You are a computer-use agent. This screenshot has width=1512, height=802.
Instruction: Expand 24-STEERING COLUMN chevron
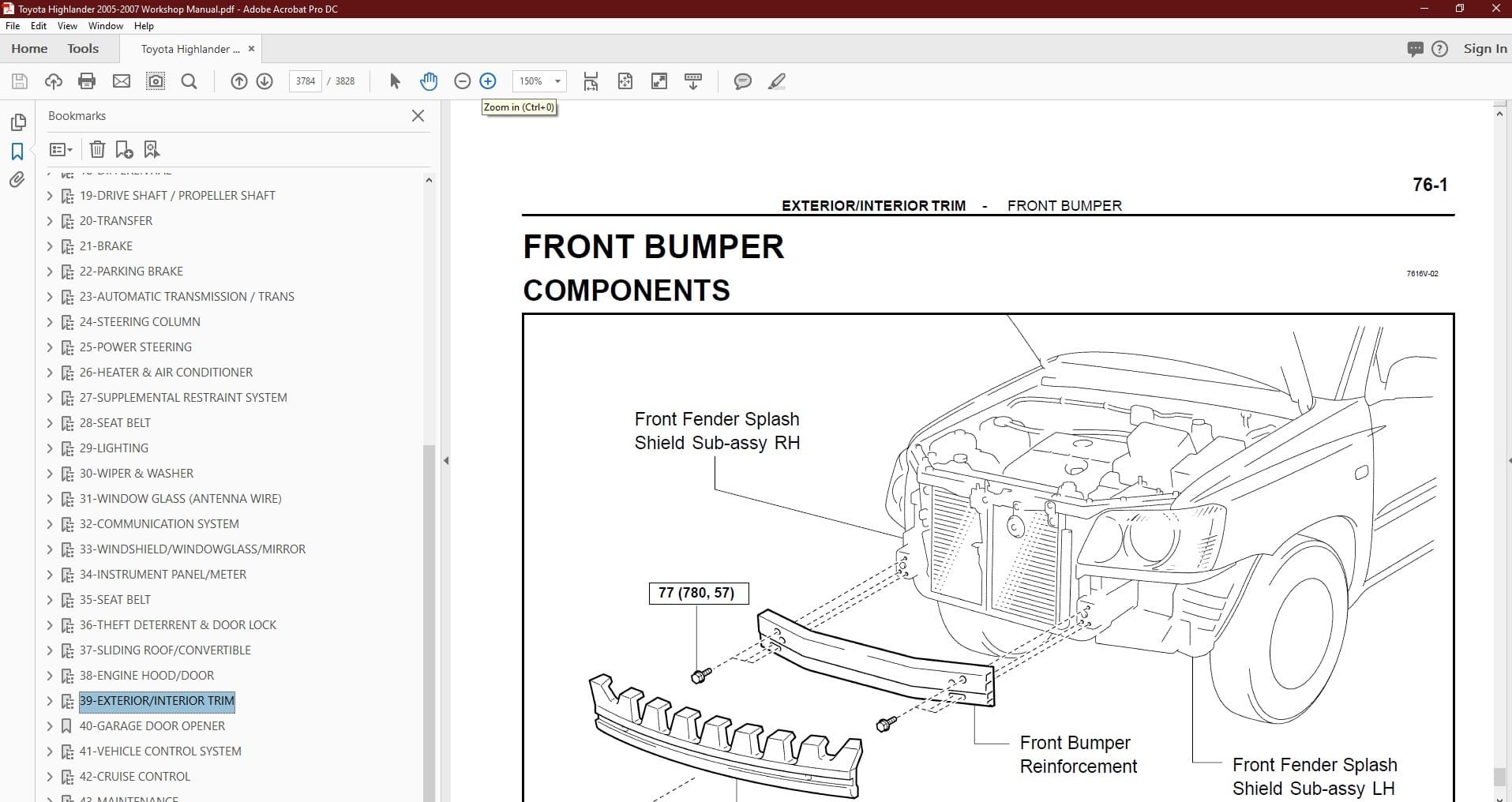pos(50,322)
